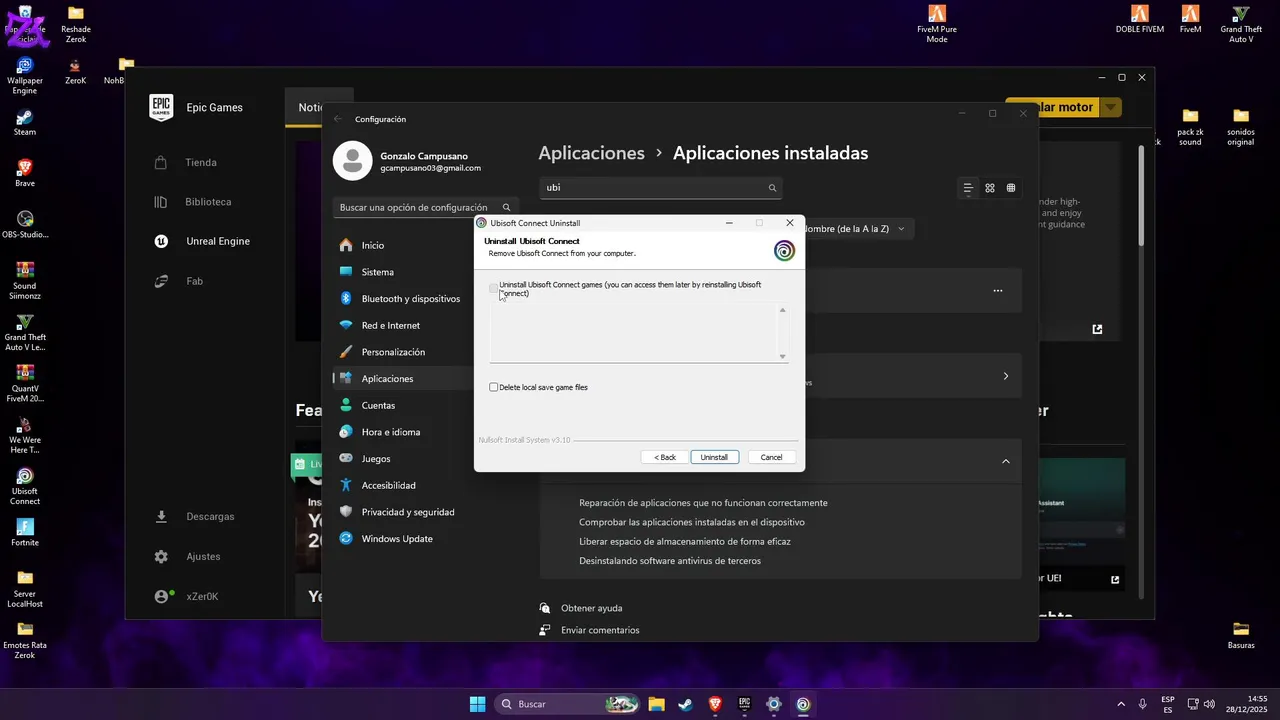Viewport: 1280px width, 720px height.
Task: Open Steam desktop shortcut
Action: [25, 122]
